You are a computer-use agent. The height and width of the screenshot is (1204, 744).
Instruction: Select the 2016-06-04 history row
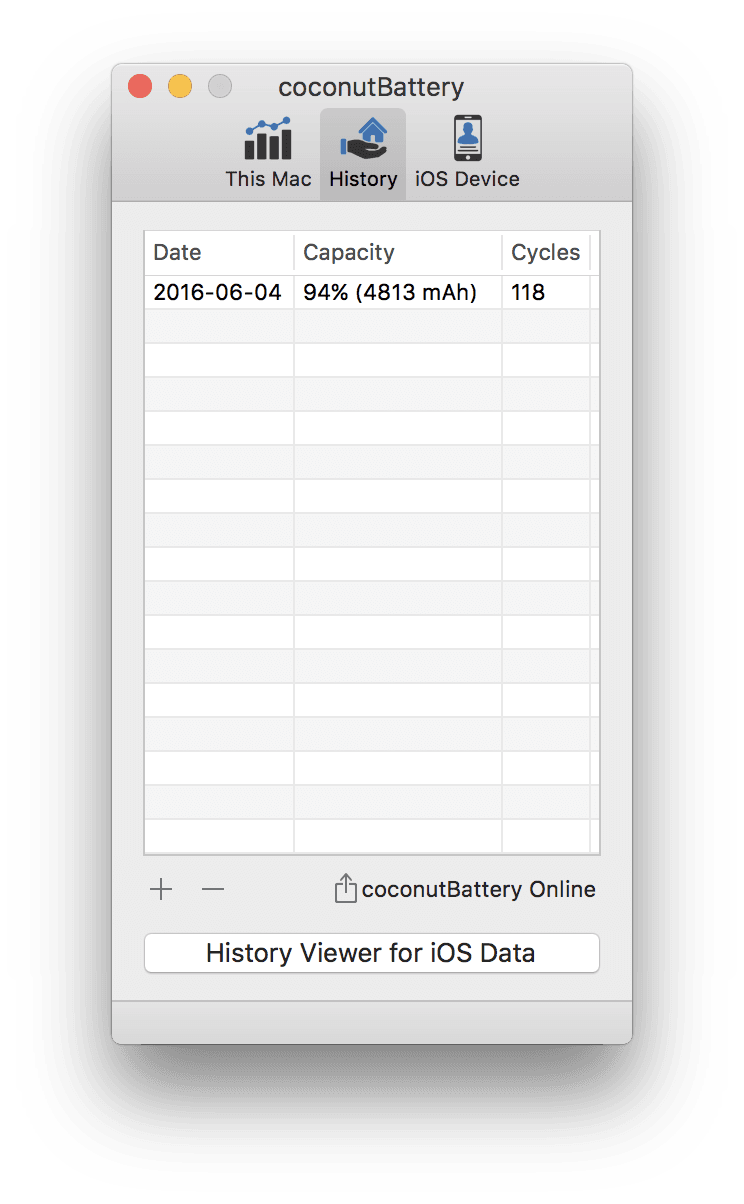[x=372, y=293]
